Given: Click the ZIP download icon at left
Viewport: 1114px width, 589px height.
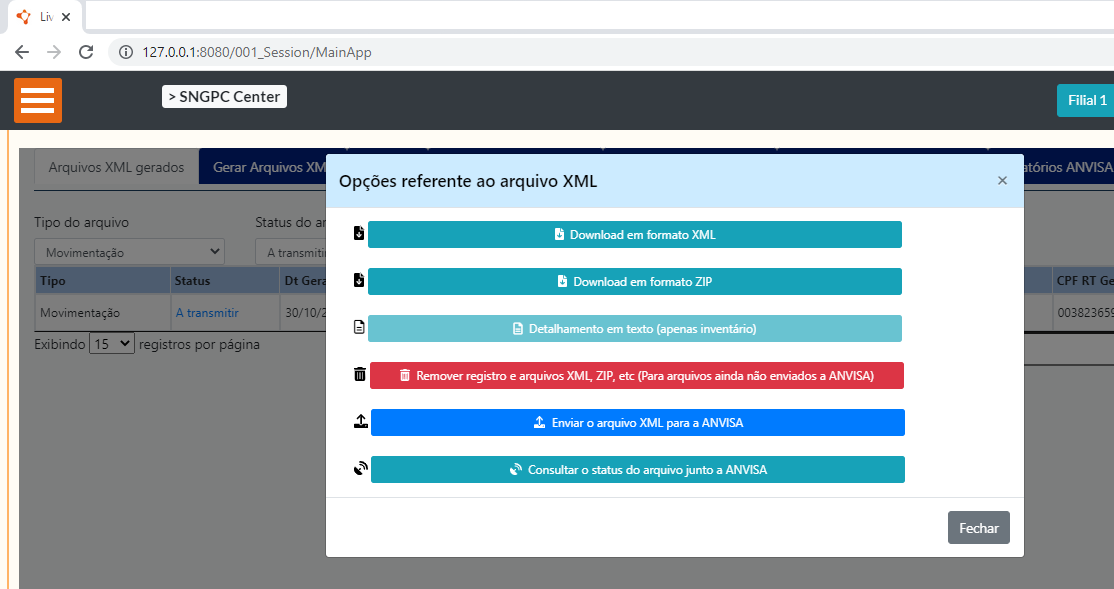Looking at the screenshot, I should 359,281.
